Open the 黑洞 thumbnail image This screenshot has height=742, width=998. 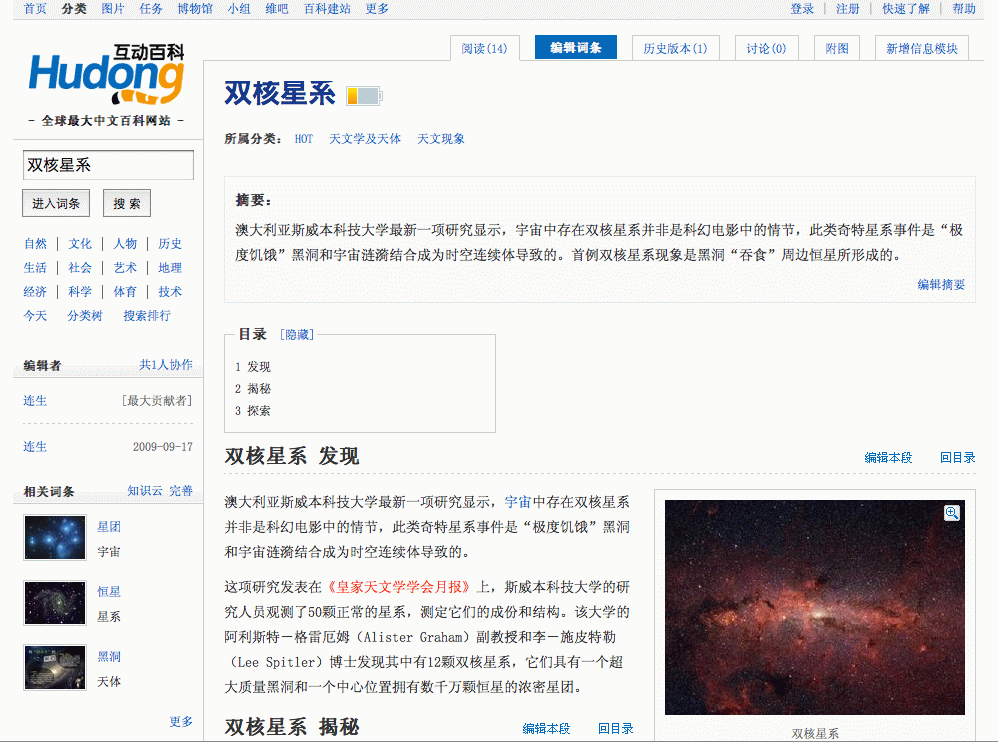pyautogui.click(x=55, y=668)
